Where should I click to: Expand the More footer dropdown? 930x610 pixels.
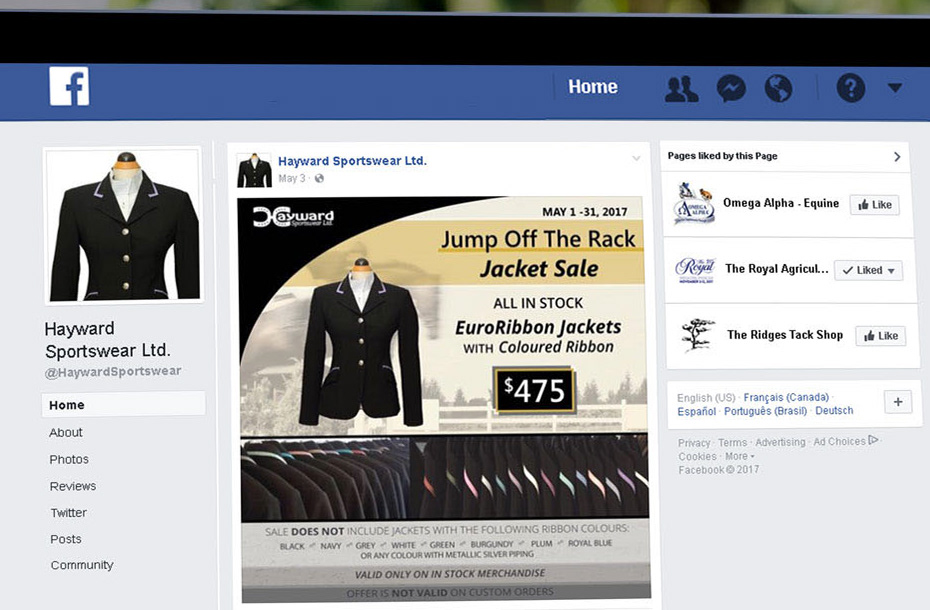tap(740, 456)
